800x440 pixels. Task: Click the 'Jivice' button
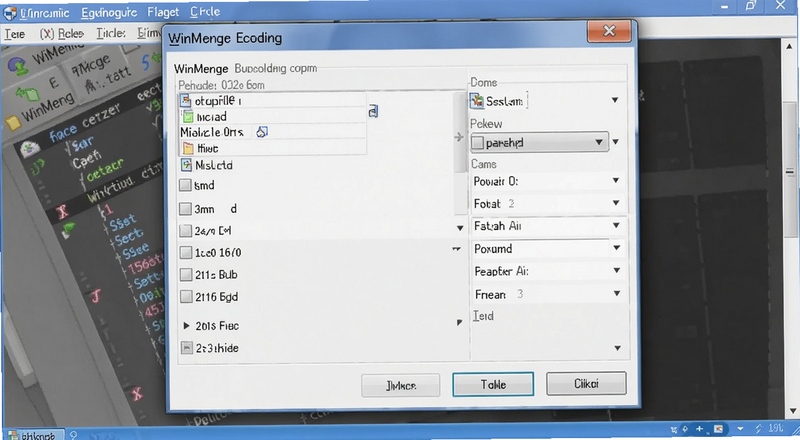click(x=401, y=386)
